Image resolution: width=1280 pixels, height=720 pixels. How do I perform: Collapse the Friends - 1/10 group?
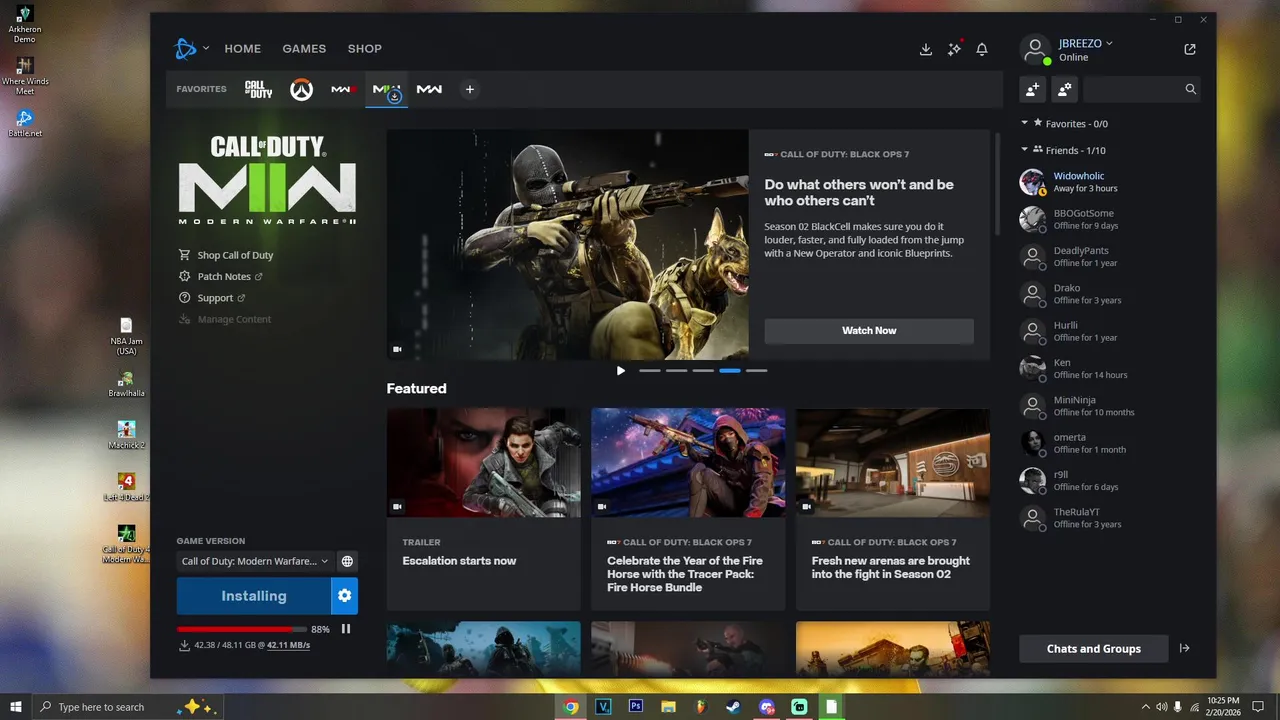pyautogui.click(x=1025, y=150)
